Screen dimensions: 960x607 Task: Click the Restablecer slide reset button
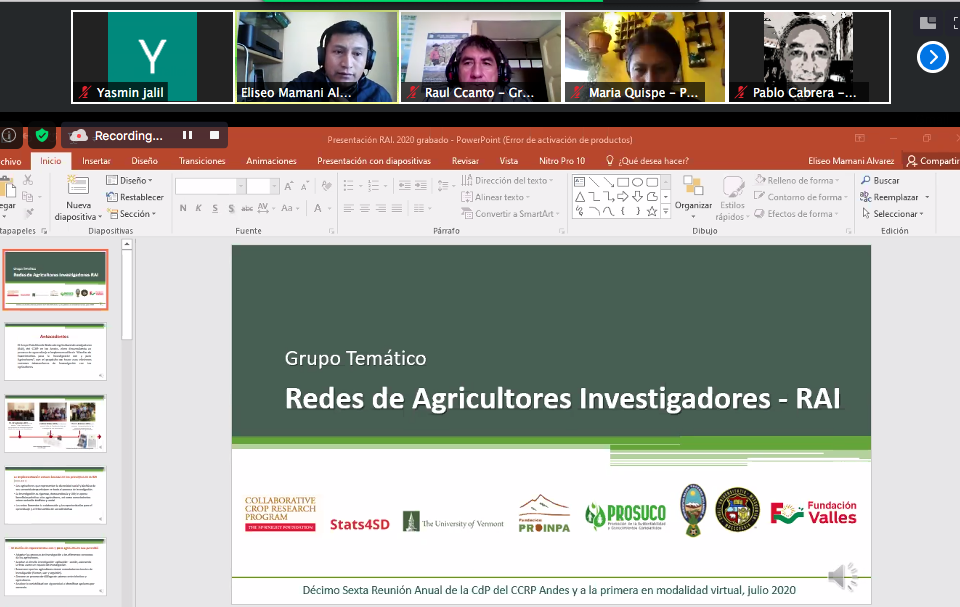(x=135, y=197)
